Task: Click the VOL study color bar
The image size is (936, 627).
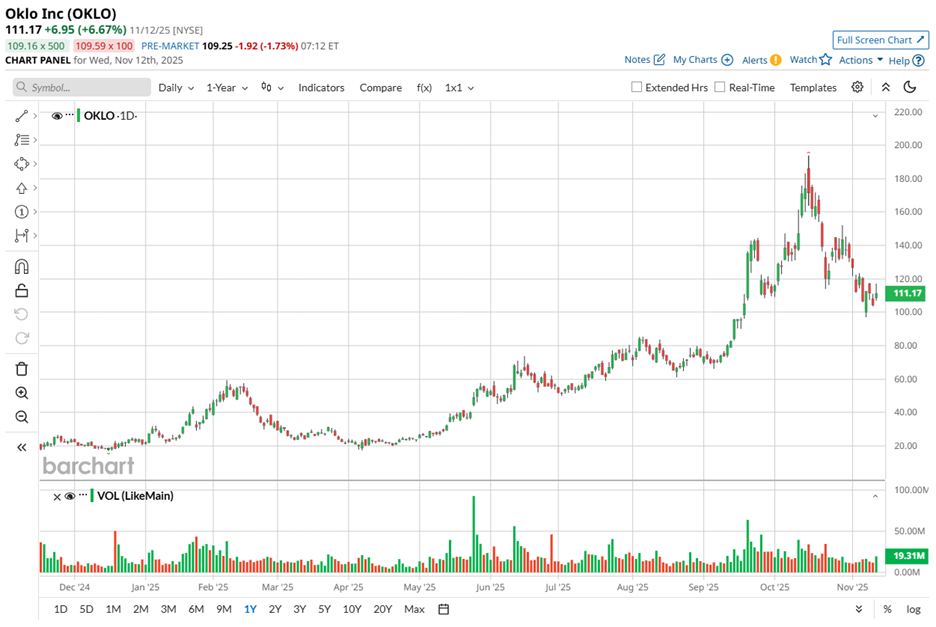Action: [92, 496]
